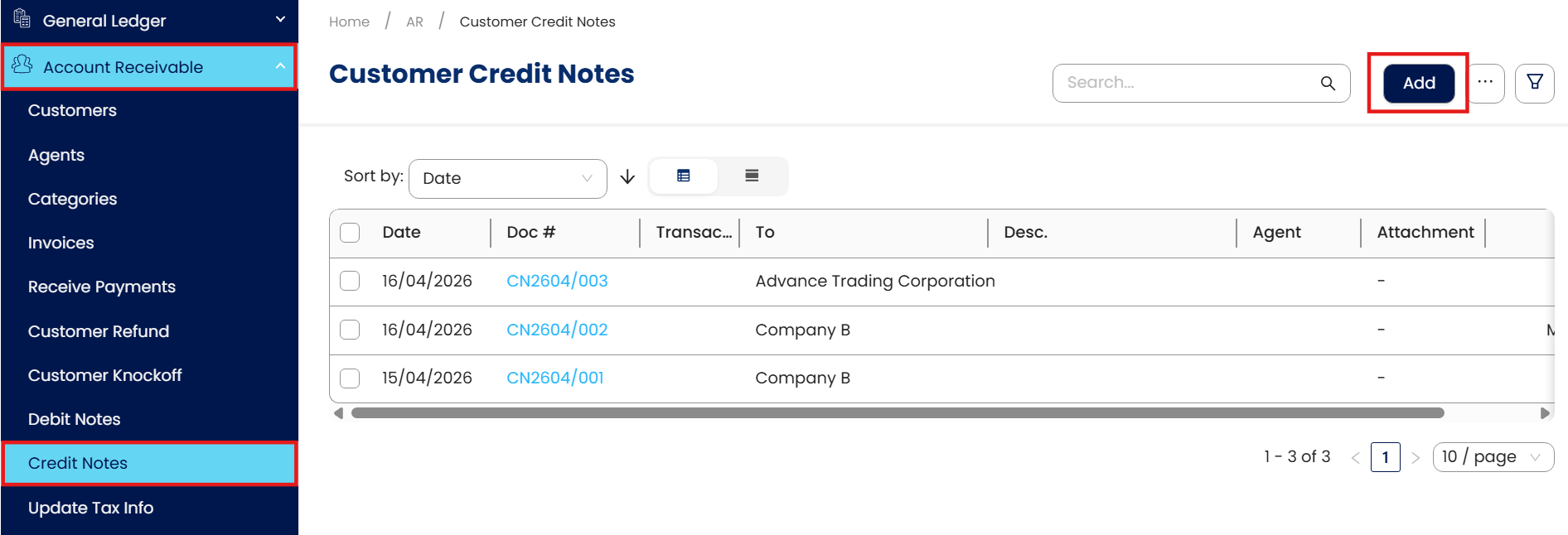Open the Sort by Date dropdown

pos(507,178)
